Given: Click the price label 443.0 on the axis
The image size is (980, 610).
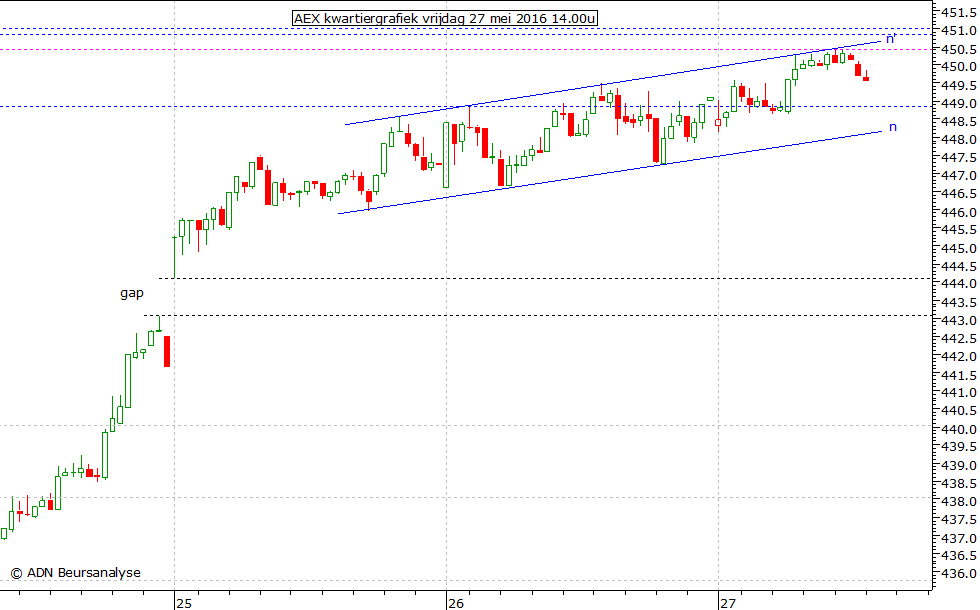Looking at the screenshot, I should 960,321.
